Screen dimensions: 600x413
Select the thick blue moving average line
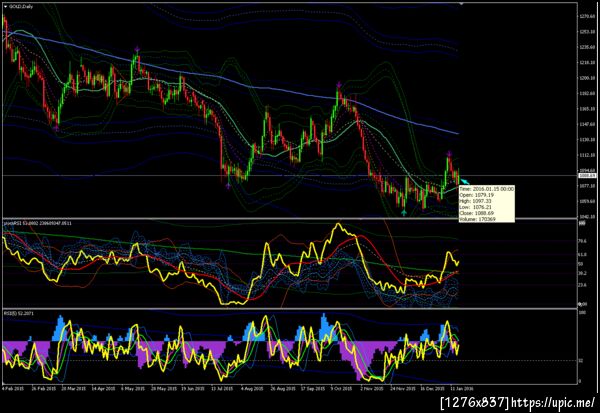click(230, 78)
